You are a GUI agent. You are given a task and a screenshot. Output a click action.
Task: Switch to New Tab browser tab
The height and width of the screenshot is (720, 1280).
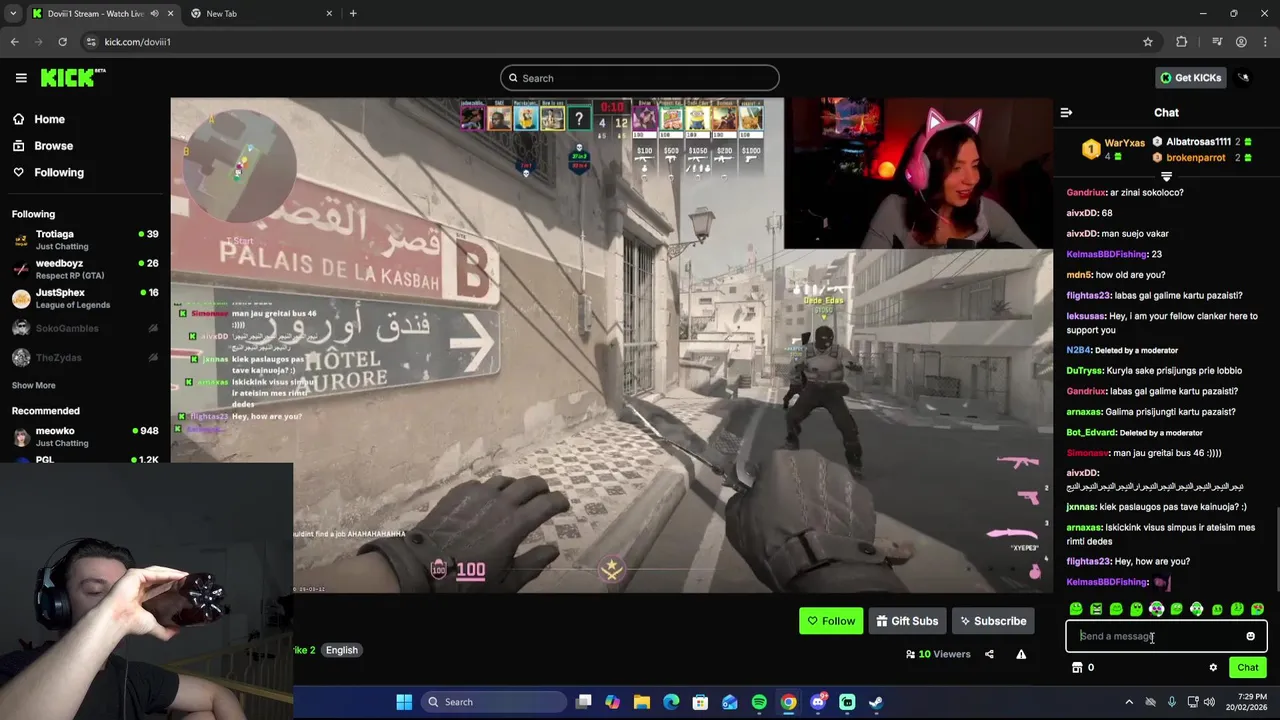(260, 14)
